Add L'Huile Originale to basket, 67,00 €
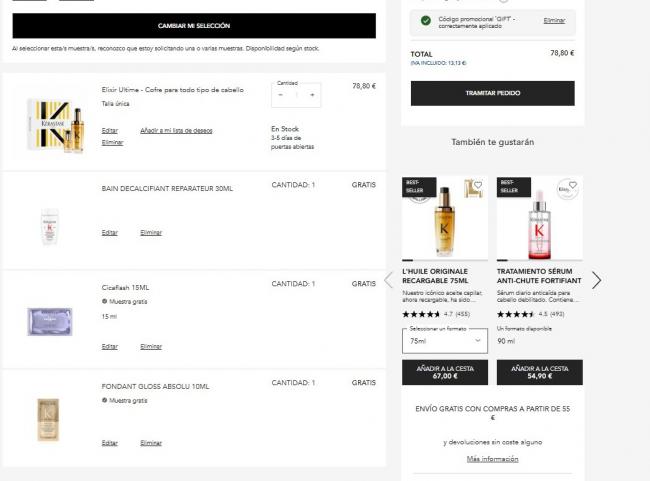The image size is (650, 481). (x=444, y=372)
